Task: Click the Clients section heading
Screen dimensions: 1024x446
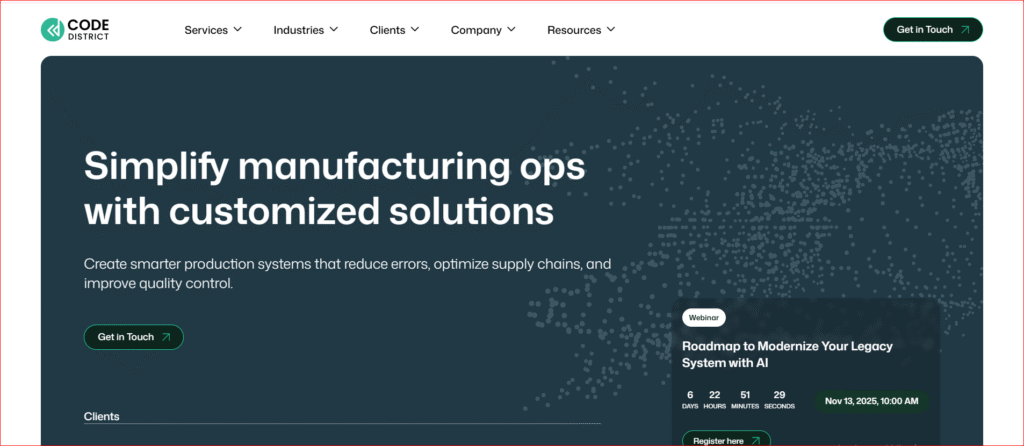Action: click(101, 416)
